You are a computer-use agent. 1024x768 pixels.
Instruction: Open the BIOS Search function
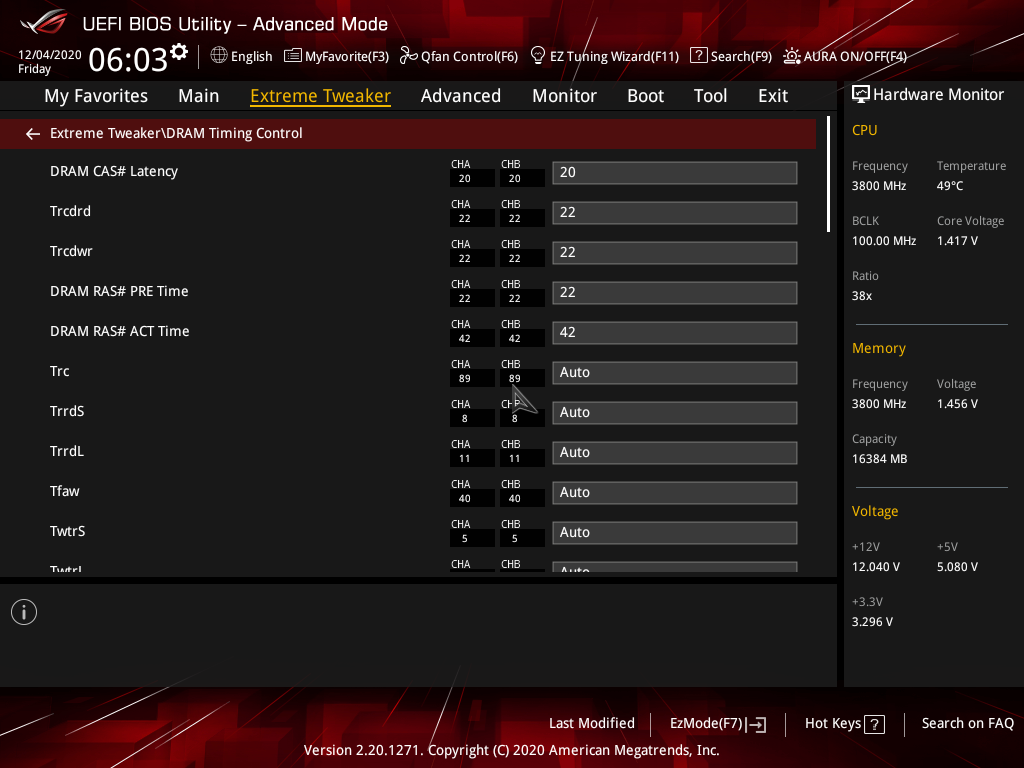coord(731,56)
